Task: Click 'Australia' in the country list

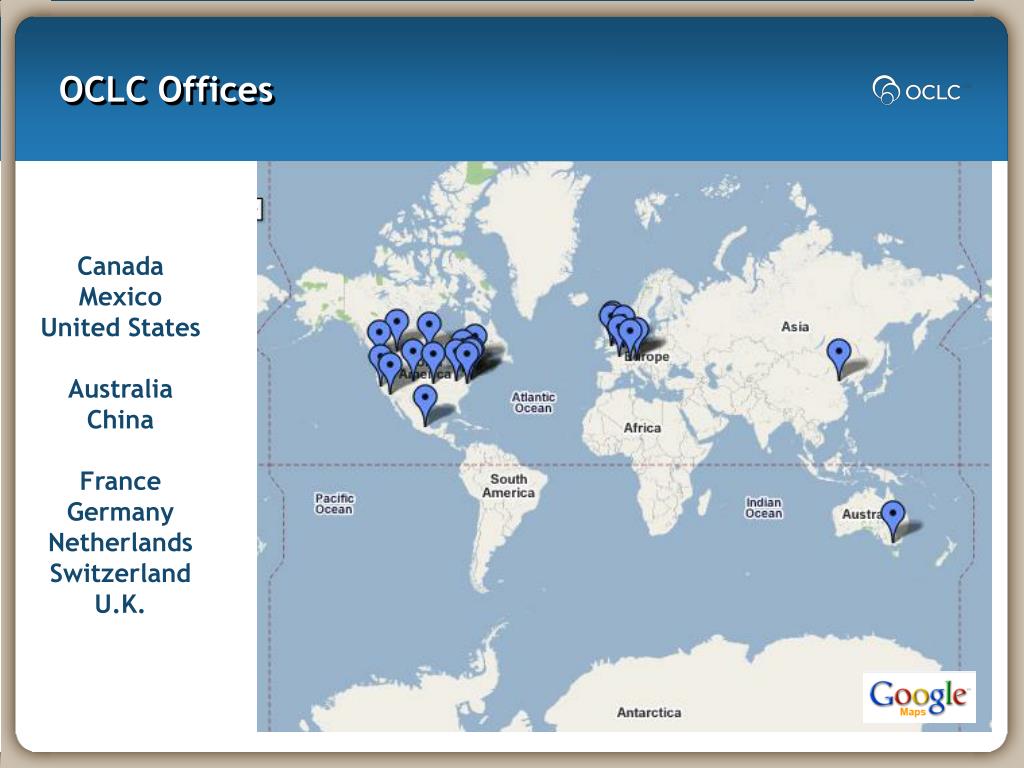Action: pyautogui.click(x=120, y=389)
